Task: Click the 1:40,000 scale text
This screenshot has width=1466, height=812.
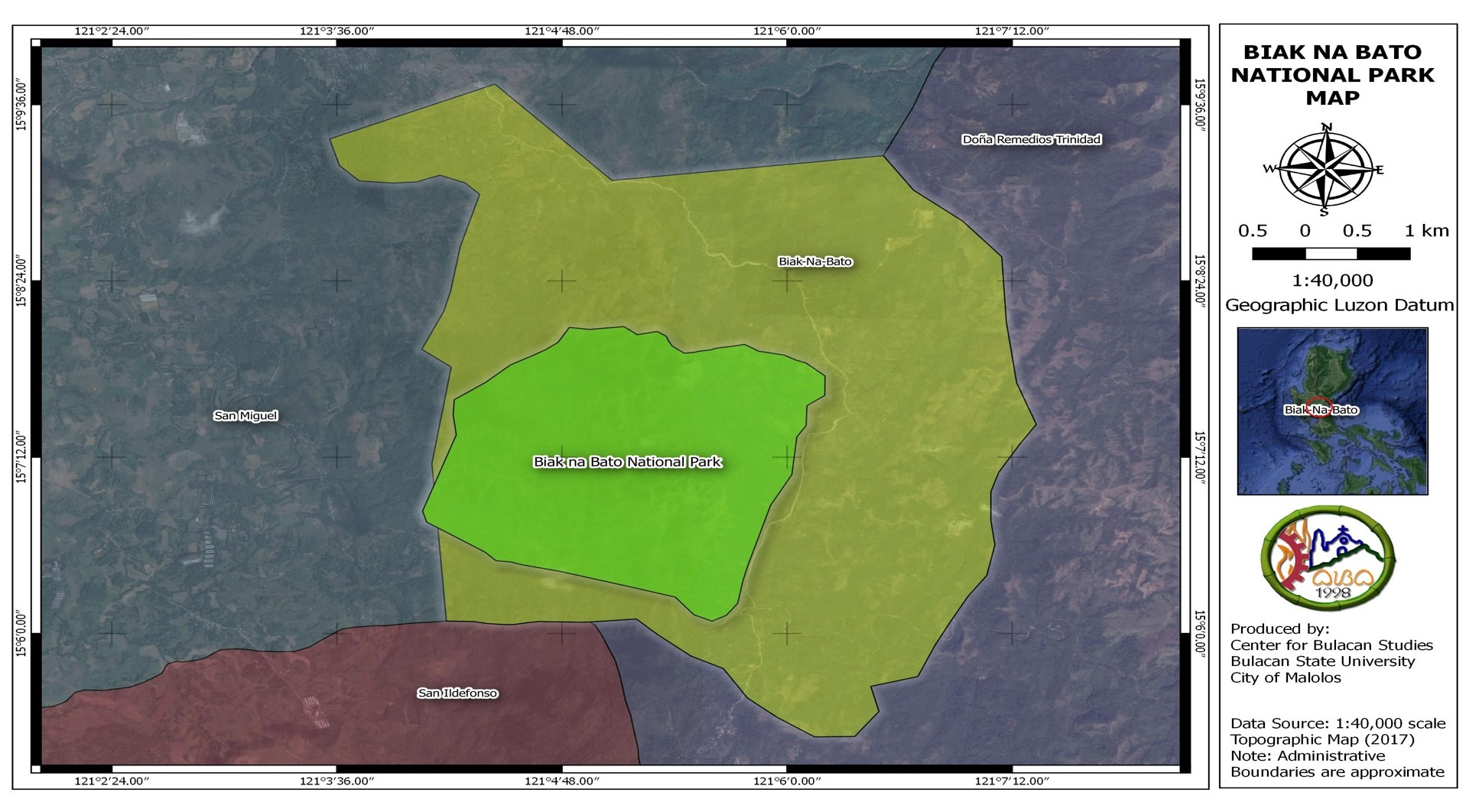Action: 1331,281
